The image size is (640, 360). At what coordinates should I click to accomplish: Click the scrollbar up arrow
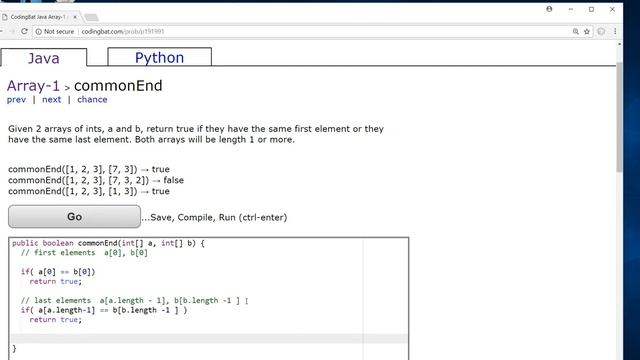tap(620, 44)
